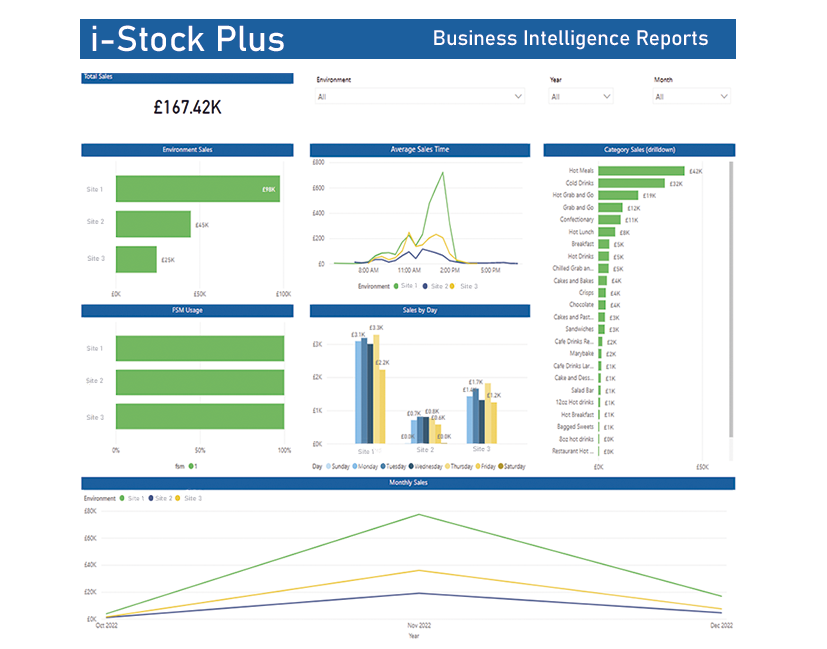The image size is (827, 649).
Task: Click the Salad Bar category label
Action: coord(582,391)
